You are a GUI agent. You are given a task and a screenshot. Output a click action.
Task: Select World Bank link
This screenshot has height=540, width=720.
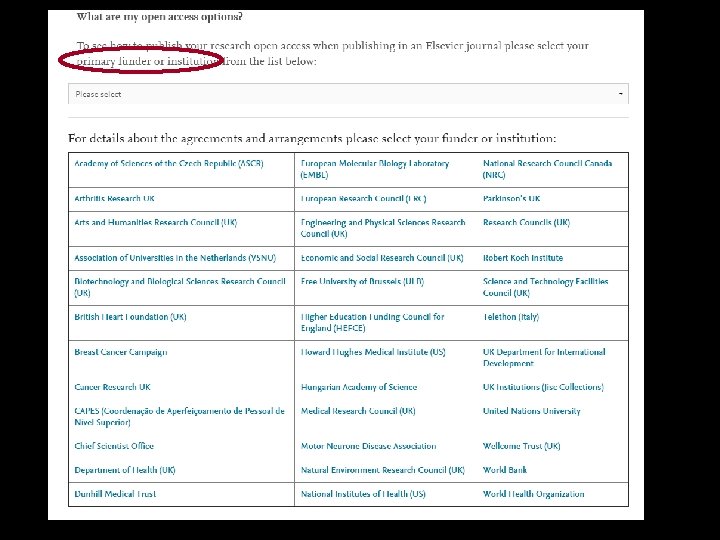(505, 470)
